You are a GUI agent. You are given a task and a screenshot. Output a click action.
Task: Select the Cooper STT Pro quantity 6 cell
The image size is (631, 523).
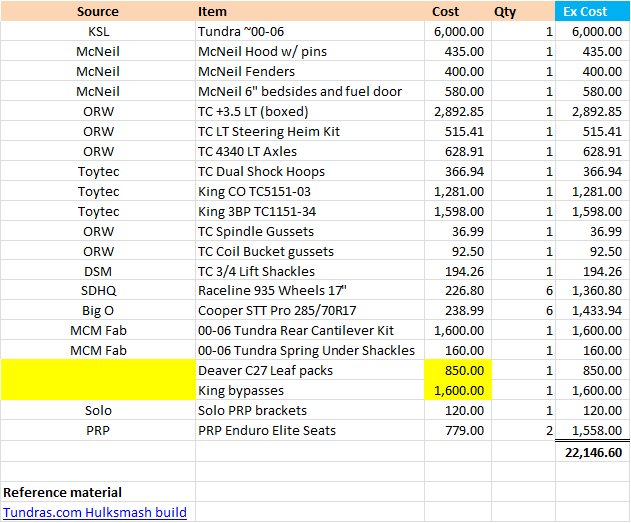pos(523,310)
